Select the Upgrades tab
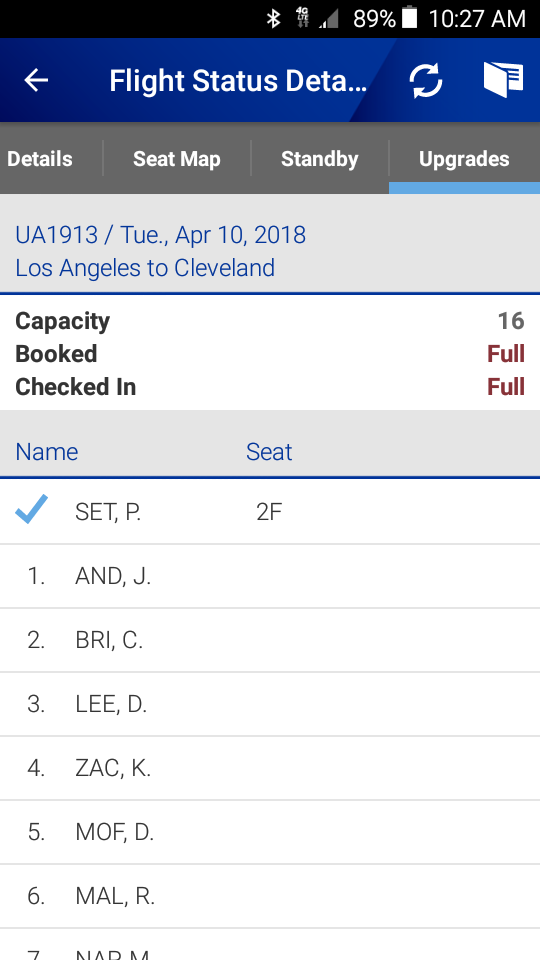Viewport: 540px width, 960px height. pyautogui.click(x=464, y=159)
